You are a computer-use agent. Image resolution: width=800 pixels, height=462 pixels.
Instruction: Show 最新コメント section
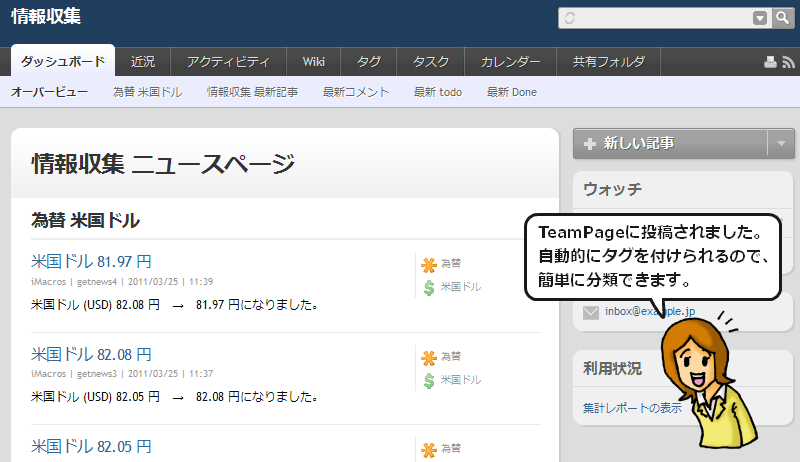[356, 92]
